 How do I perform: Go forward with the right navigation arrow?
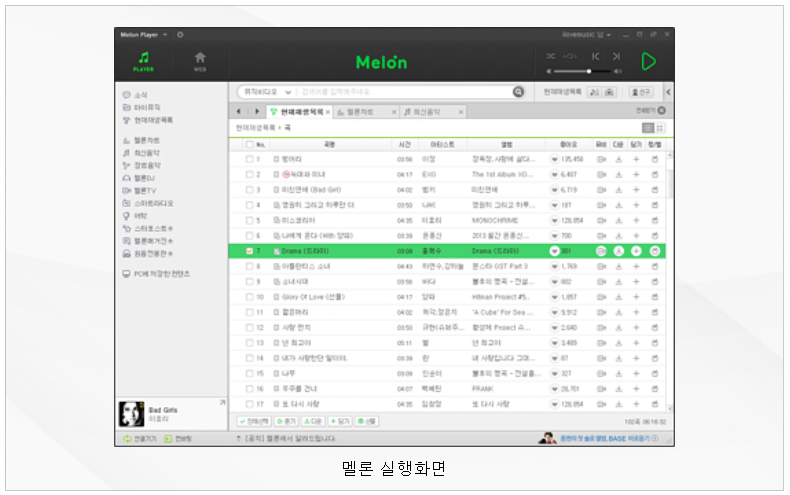(x=257, y=111)
